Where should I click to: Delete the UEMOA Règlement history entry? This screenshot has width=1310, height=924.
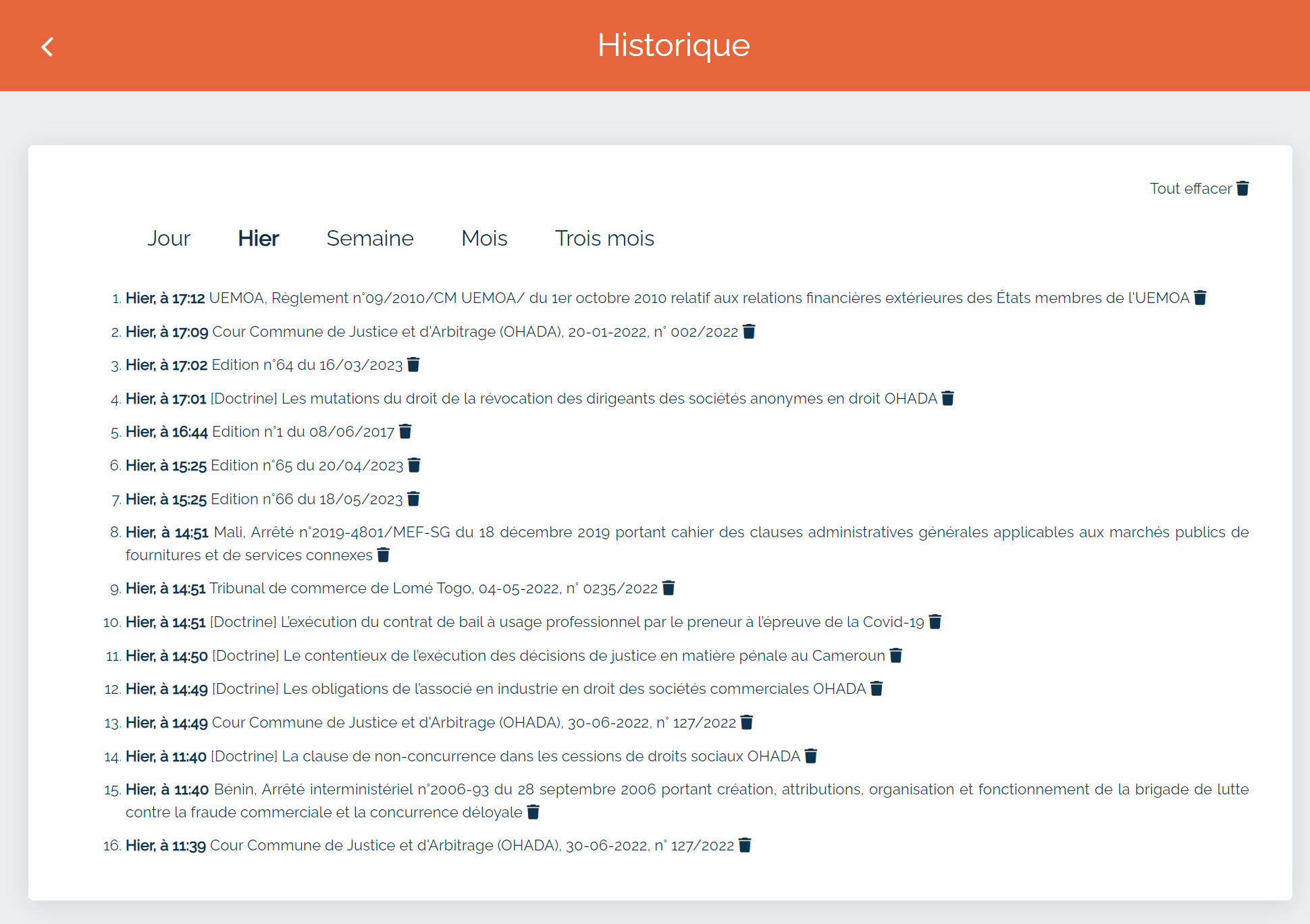click(x=1200, y=298)
